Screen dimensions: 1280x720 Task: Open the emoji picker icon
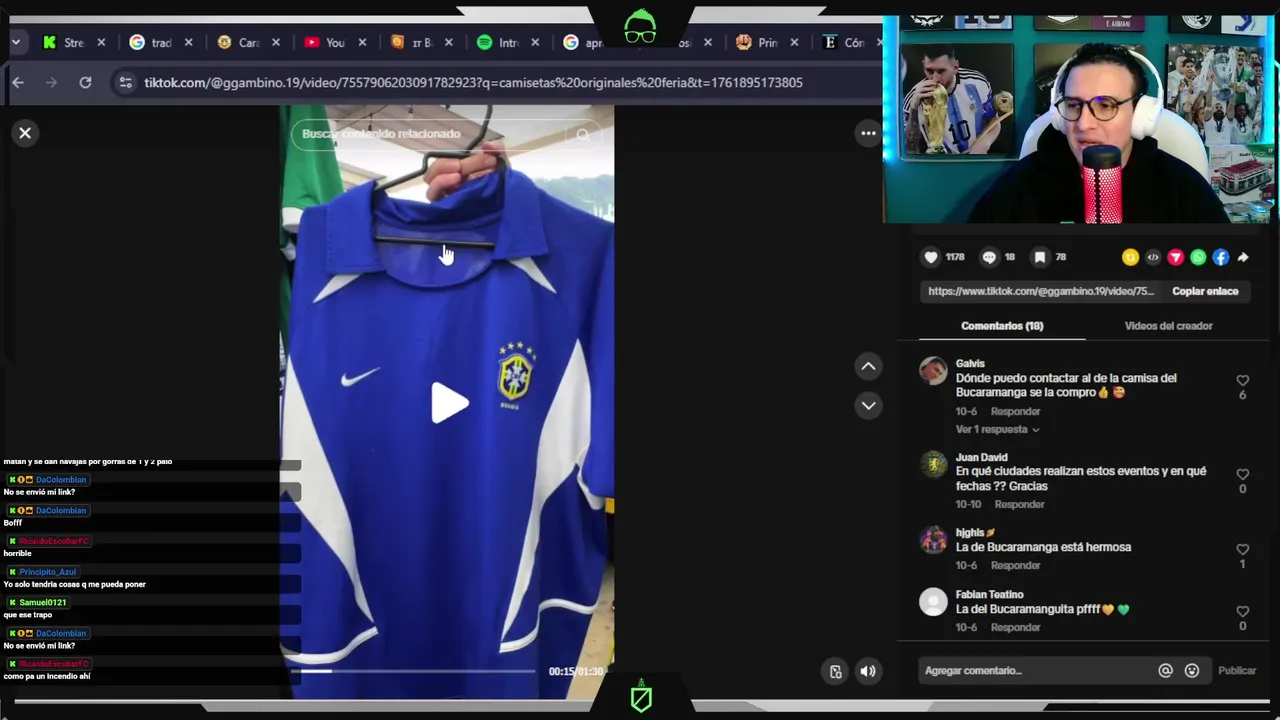[1191, 671]
